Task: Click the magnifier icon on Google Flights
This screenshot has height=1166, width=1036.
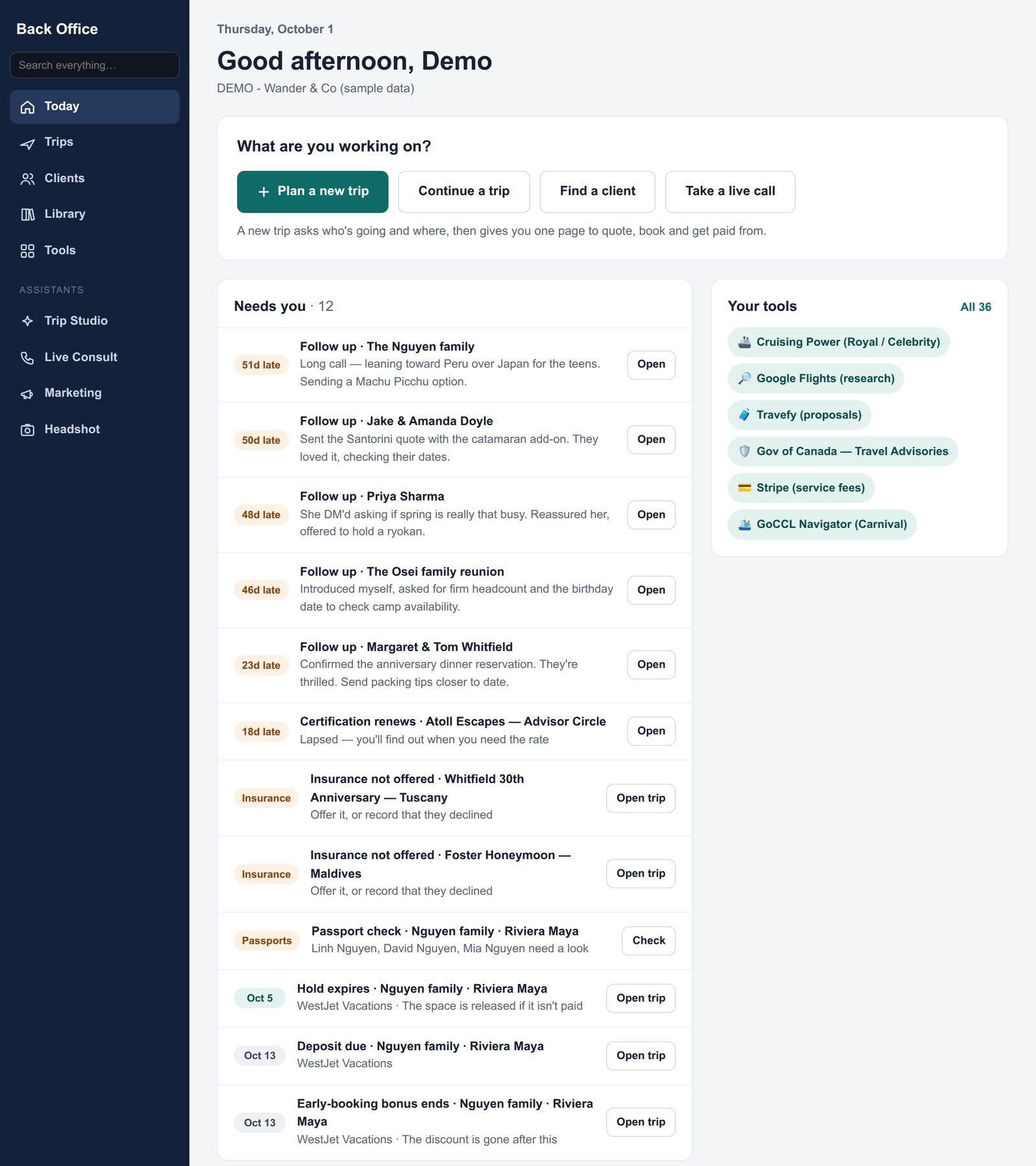Action: 745,378
